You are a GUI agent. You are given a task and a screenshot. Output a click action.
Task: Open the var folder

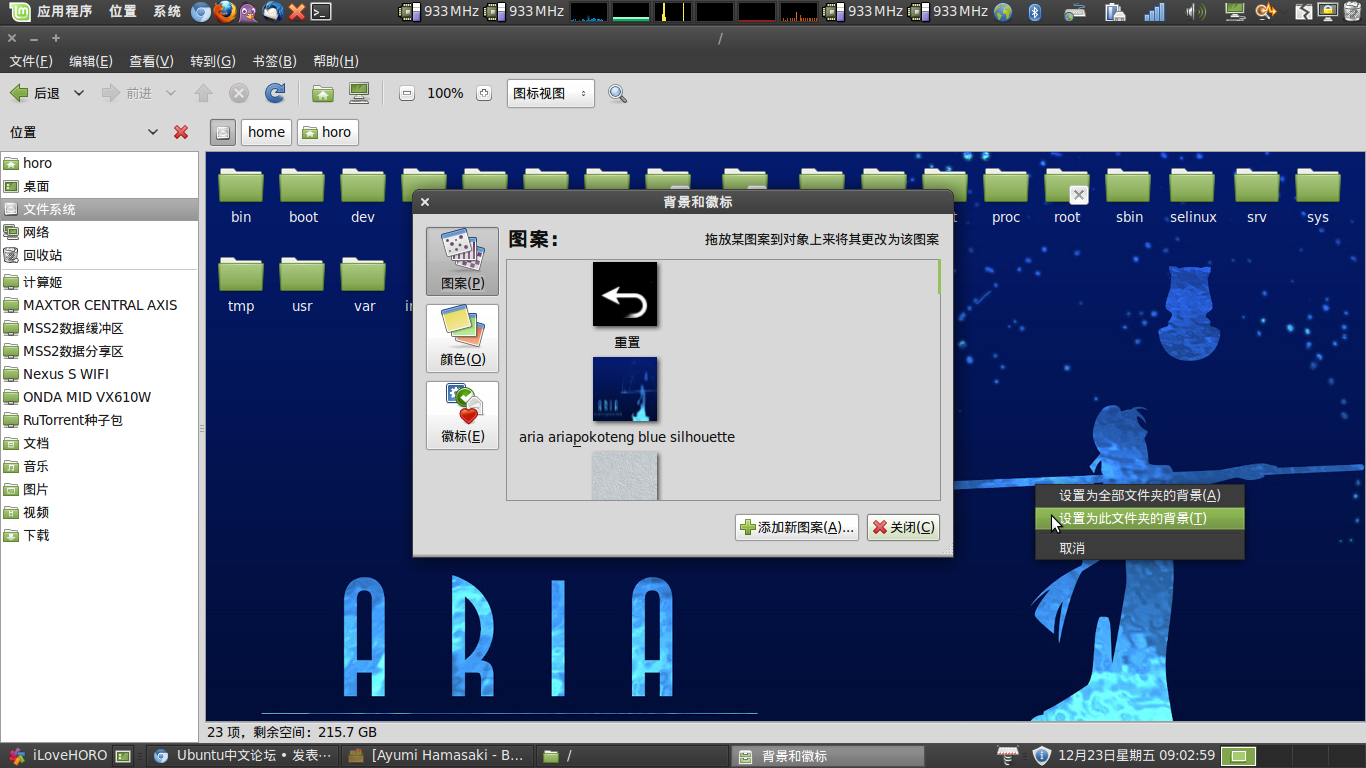(x=364, y=285)
